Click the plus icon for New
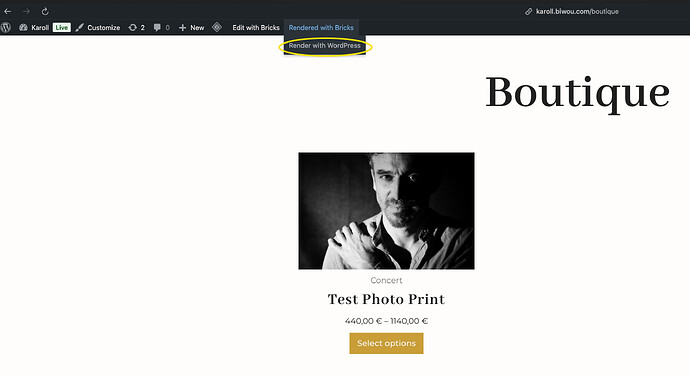Screen dimensions: 690x376 183,27
